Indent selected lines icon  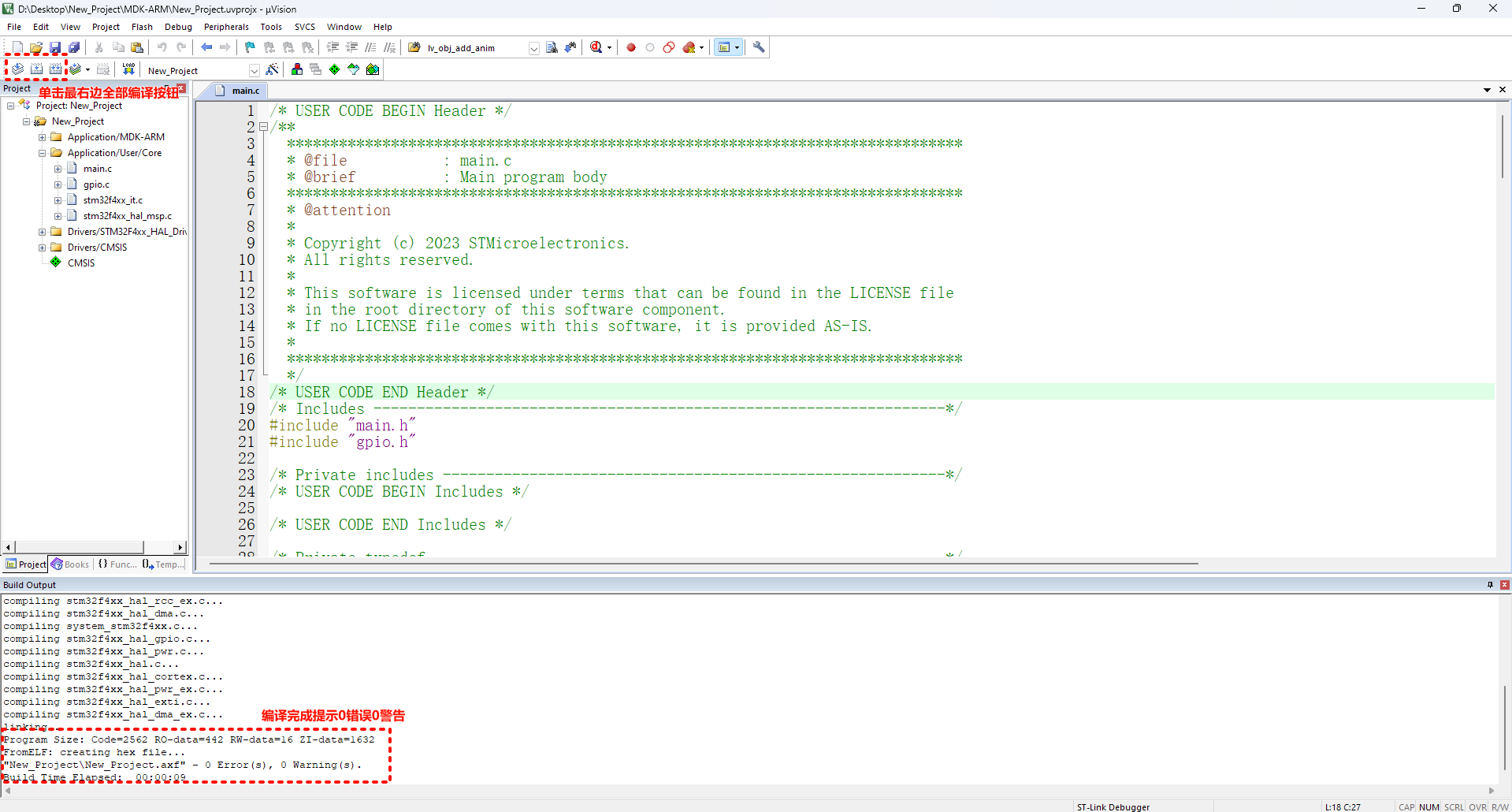(333, 47)
